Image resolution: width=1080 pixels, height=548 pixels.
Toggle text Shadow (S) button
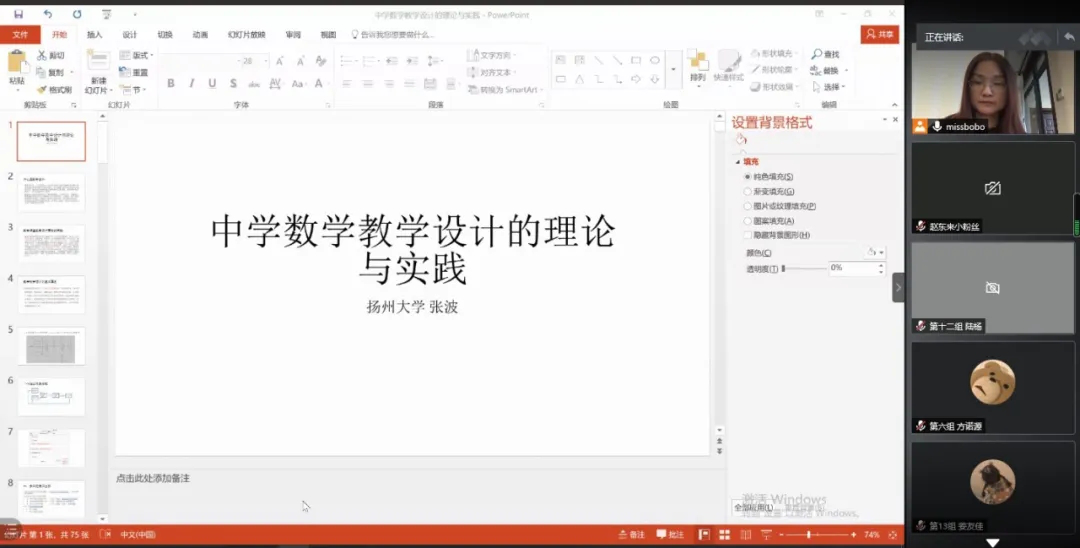tap(233, 83)
